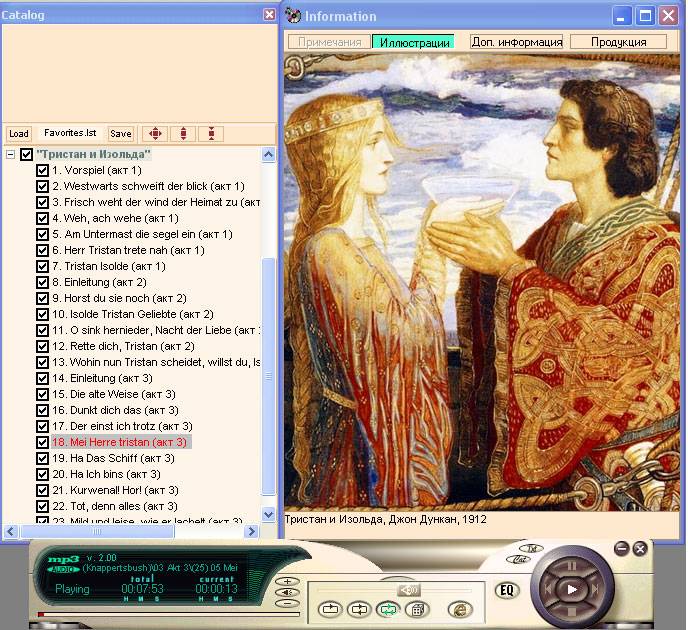Image resolution: width=688 pixels, height=630 pixels.
Task: Toggle the "Тристан и Изольда" album checkbox
Action: 27,154
